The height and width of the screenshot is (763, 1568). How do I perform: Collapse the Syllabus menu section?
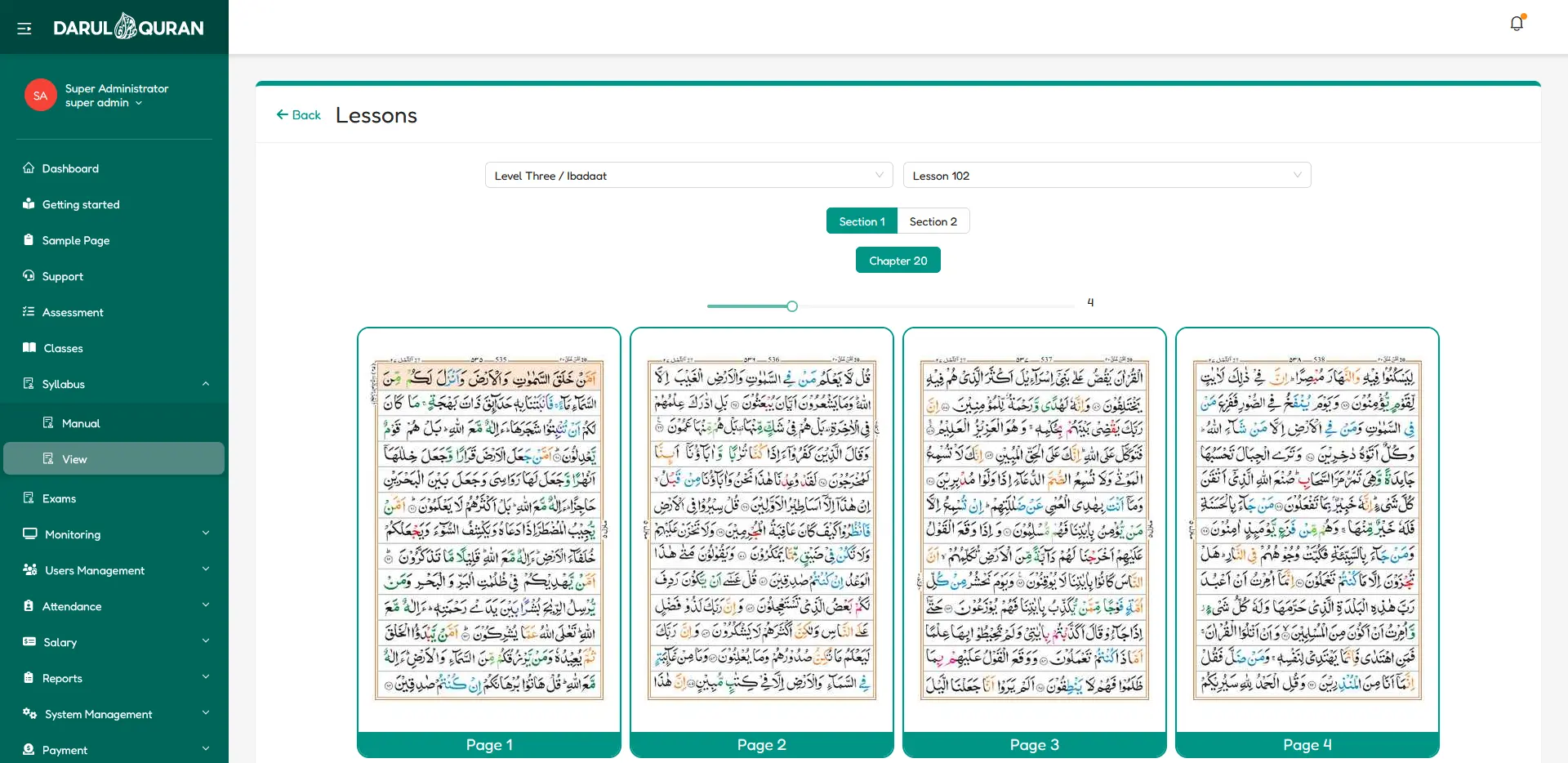click(205, 383)
